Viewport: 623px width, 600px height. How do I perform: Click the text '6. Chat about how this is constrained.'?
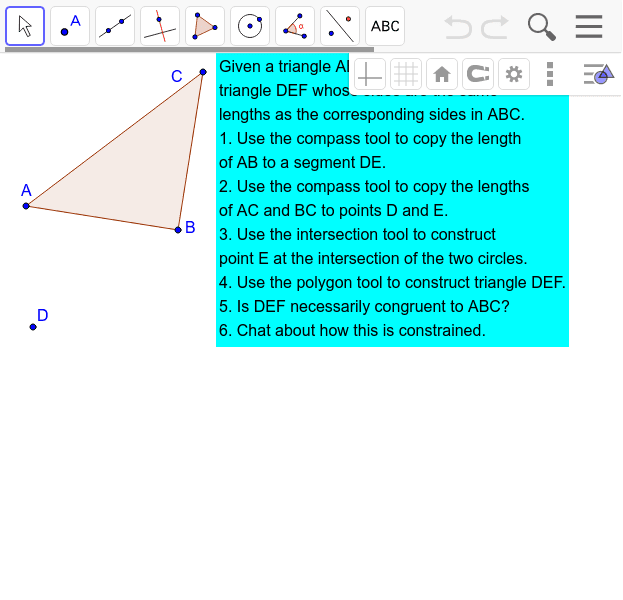[352, 330]
